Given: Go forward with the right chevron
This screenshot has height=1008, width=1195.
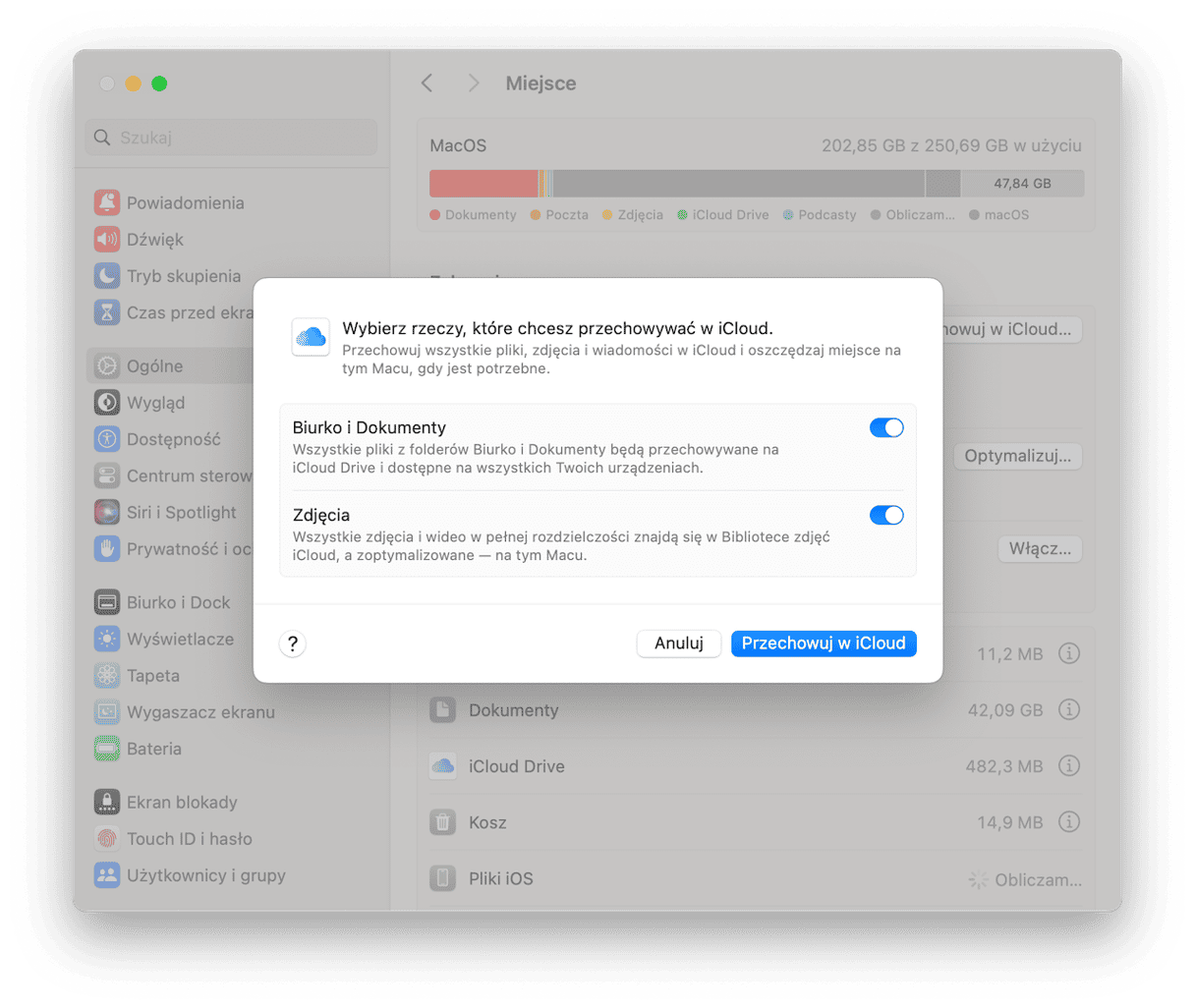Looking at the screenshot, I should (474, 84).
